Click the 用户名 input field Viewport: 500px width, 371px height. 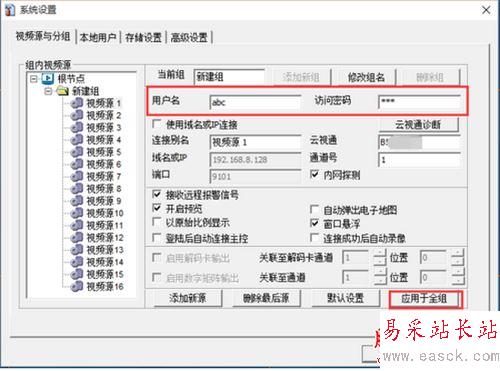[x=255, y=102]
